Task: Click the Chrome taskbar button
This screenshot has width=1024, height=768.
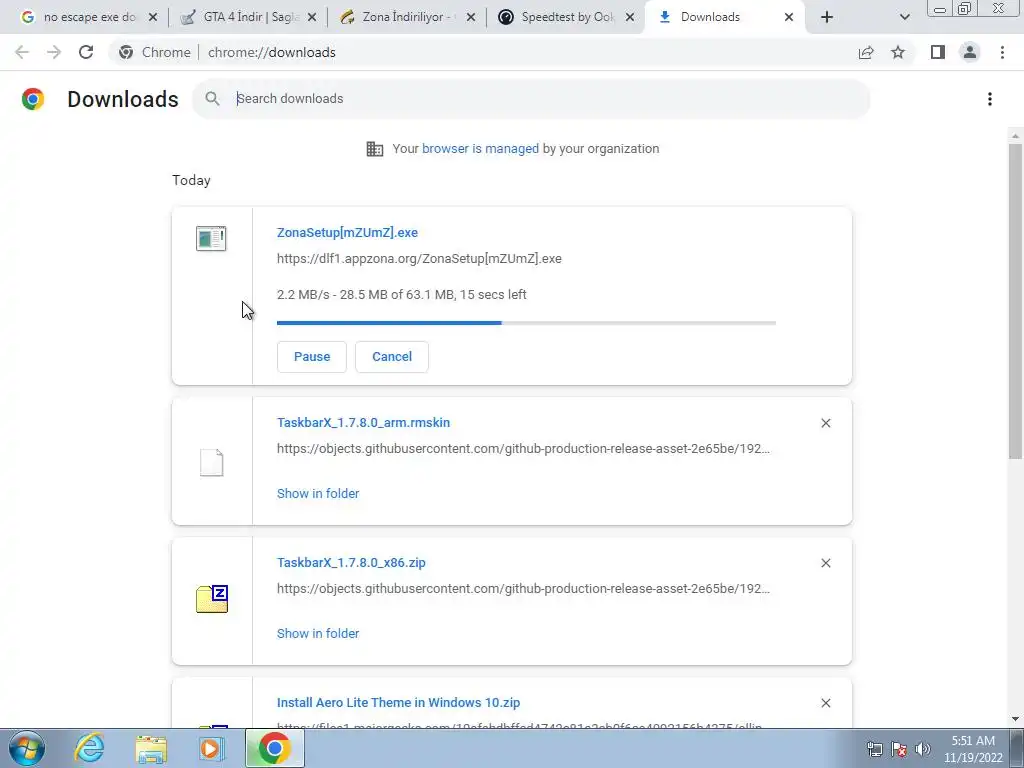Action: tap(274, 748)
